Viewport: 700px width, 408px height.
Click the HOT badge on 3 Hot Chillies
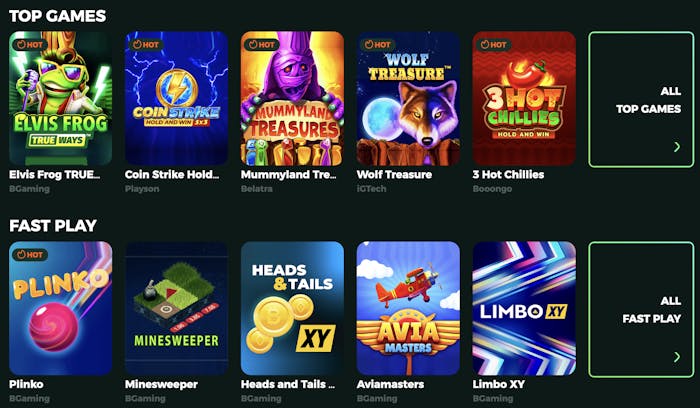tap(494, 45)
